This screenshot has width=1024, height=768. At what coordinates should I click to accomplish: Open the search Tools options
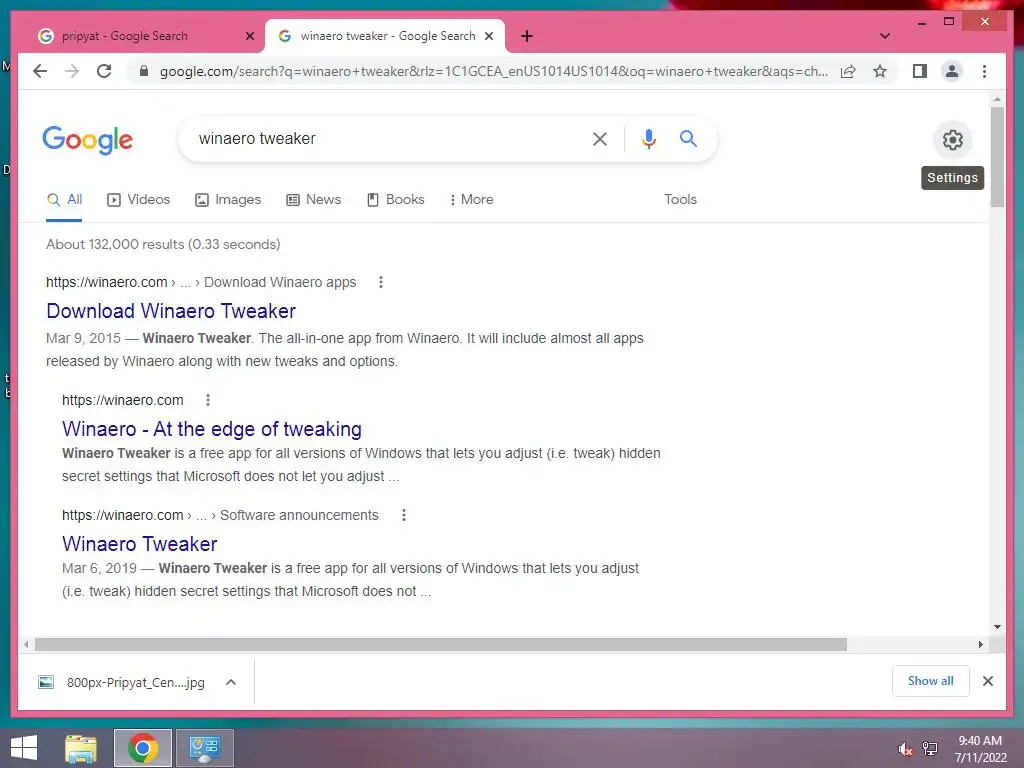pos(680,199)
